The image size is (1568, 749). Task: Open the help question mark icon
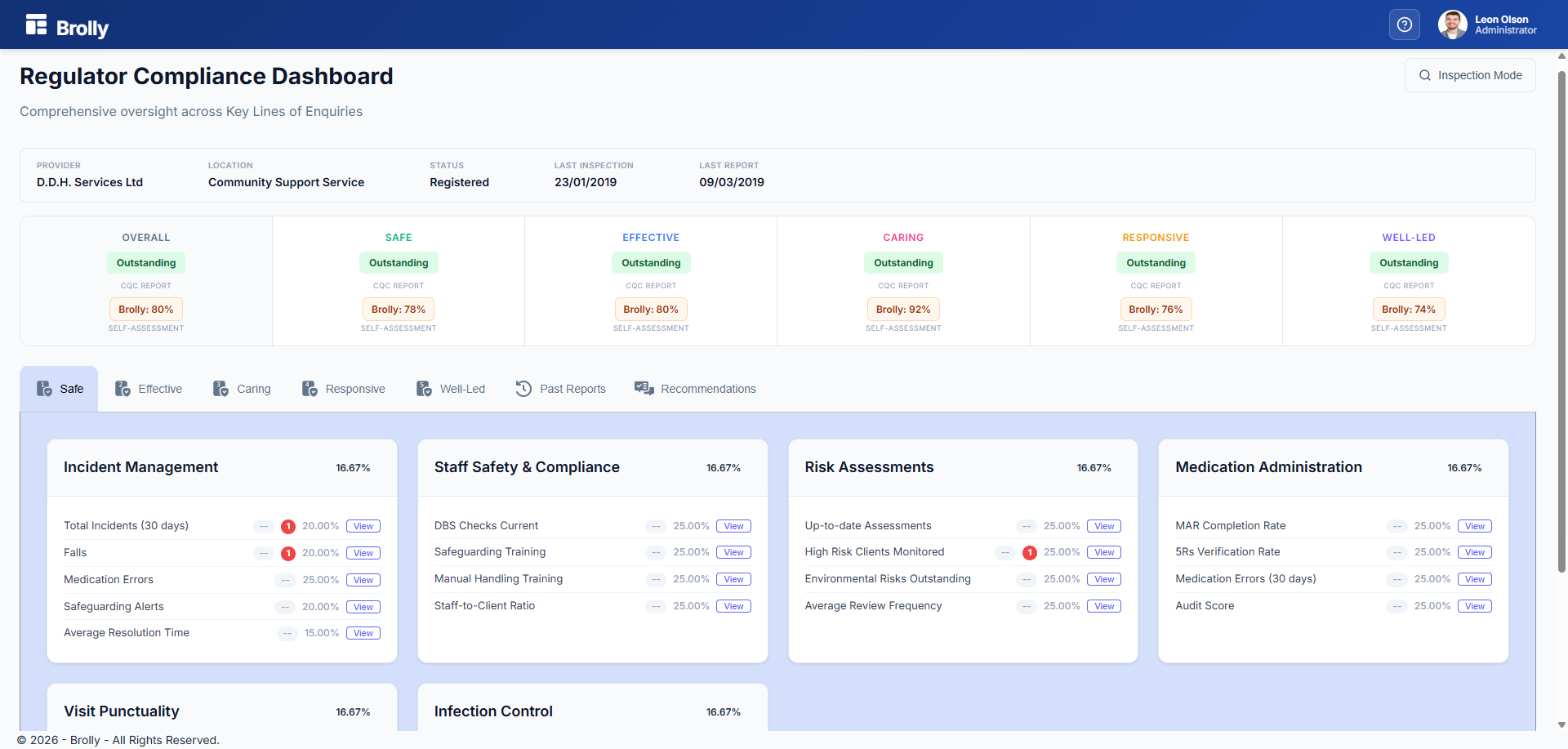(x=1404, y=25)
